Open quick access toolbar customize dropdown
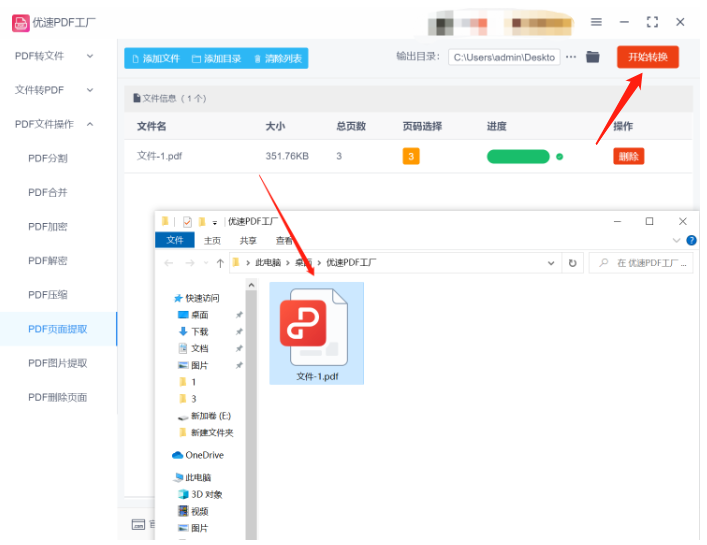The image size is (707, 545). (x=215, y=222)
